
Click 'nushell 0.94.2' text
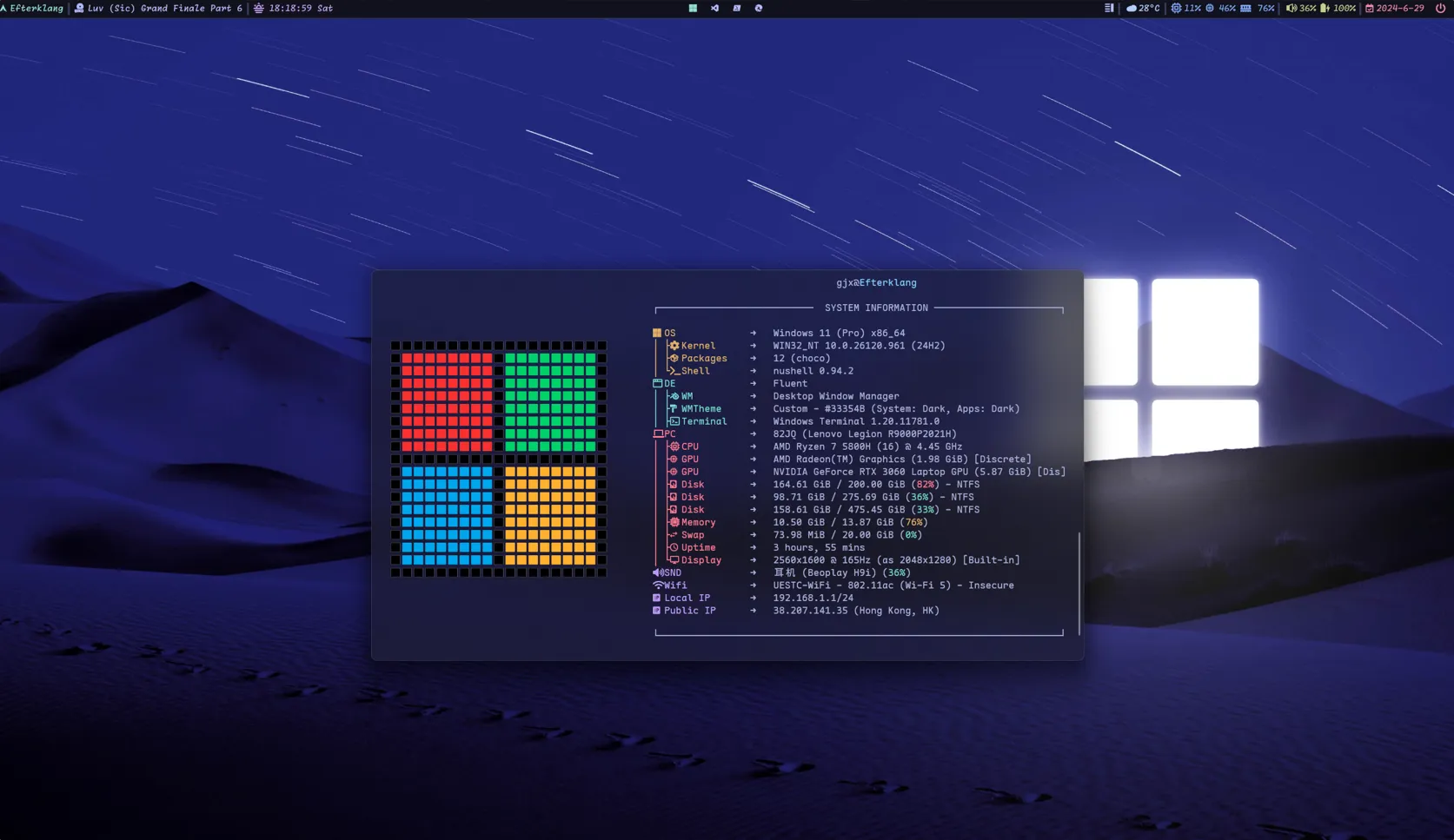813,371
